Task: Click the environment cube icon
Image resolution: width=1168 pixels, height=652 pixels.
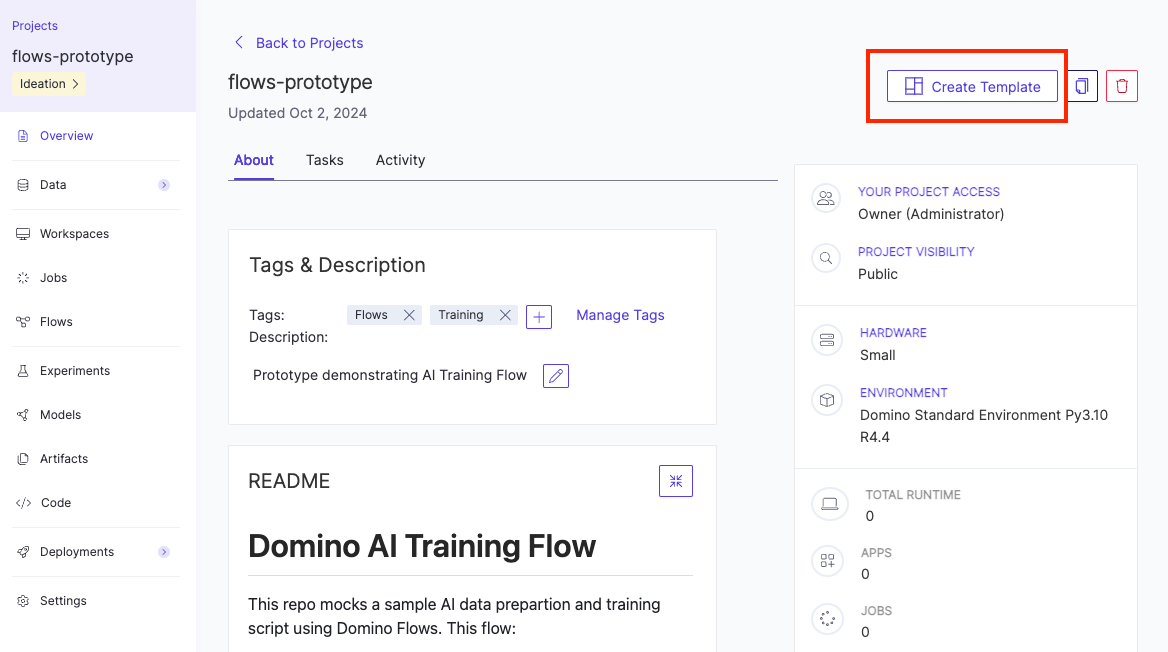Action: coord(827,400)
